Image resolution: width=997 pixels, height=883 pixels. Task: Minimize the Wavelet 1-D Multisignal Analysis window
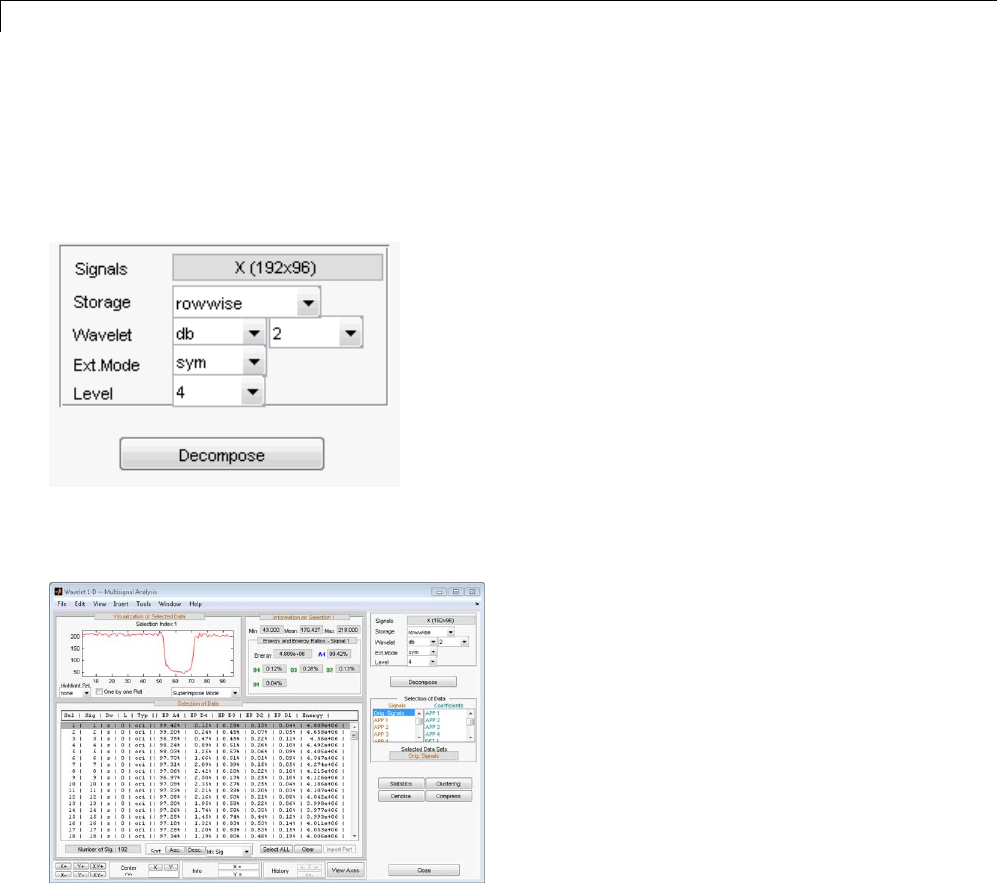click(439, 591)
